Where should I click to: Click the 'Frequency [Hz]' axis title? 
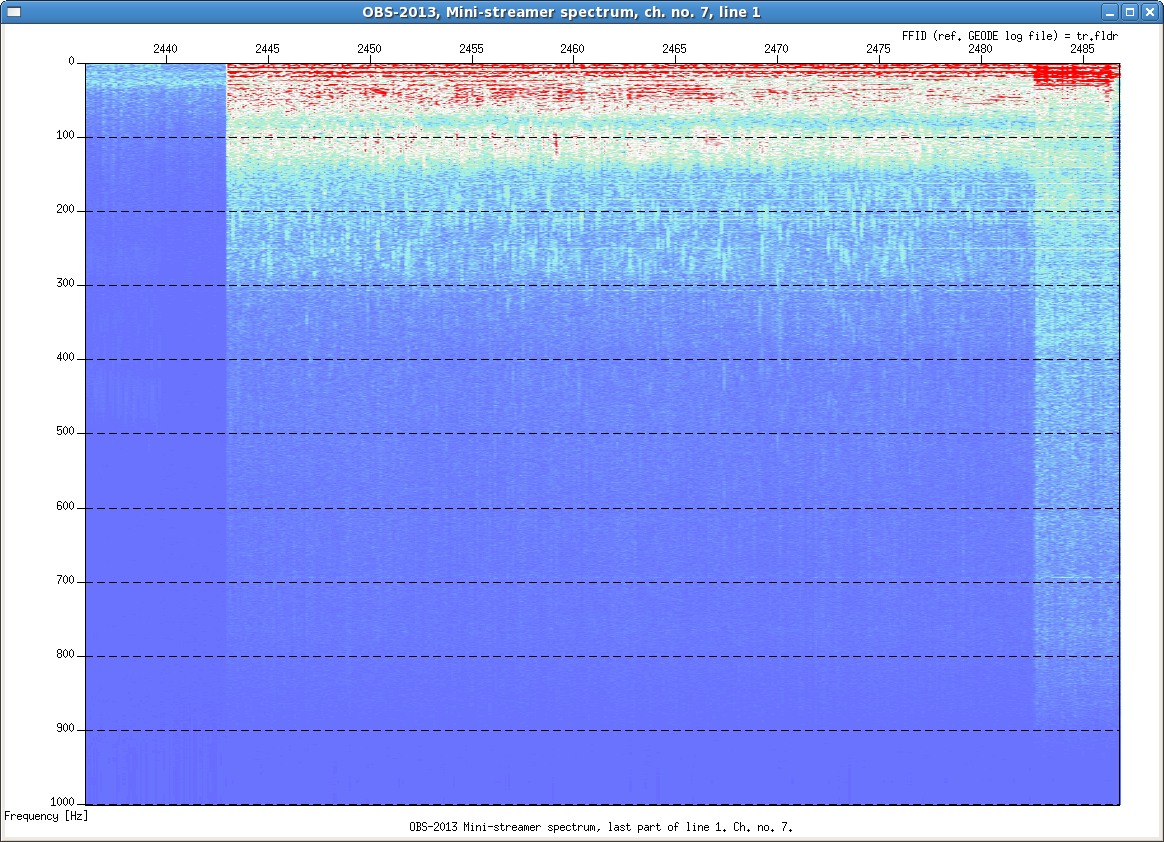[x=46, y=816]
